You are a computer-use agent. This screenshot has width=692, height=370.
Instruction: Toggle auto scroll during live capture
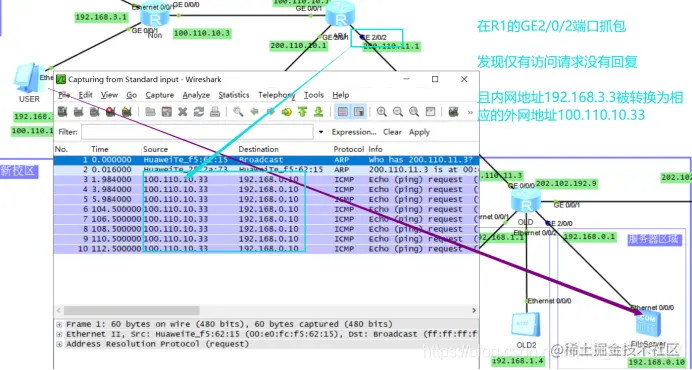[358, 112]
